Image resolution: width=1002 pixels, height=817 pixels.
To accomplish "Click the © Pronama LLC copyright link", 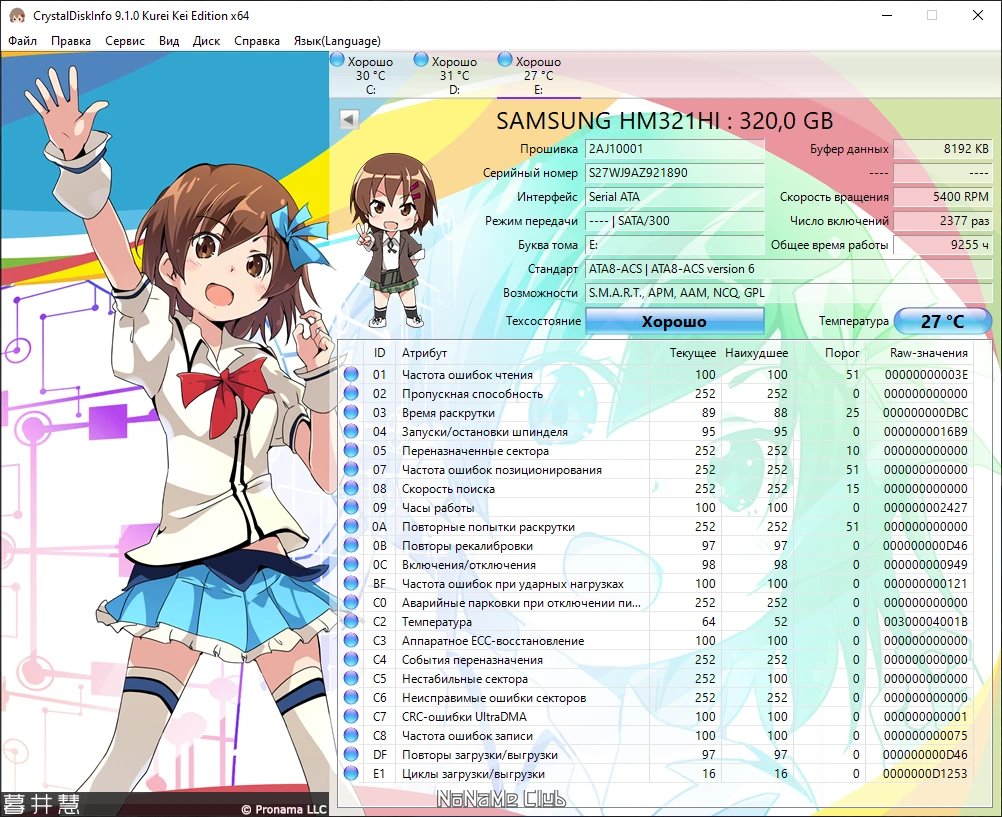I will [284, 809].
